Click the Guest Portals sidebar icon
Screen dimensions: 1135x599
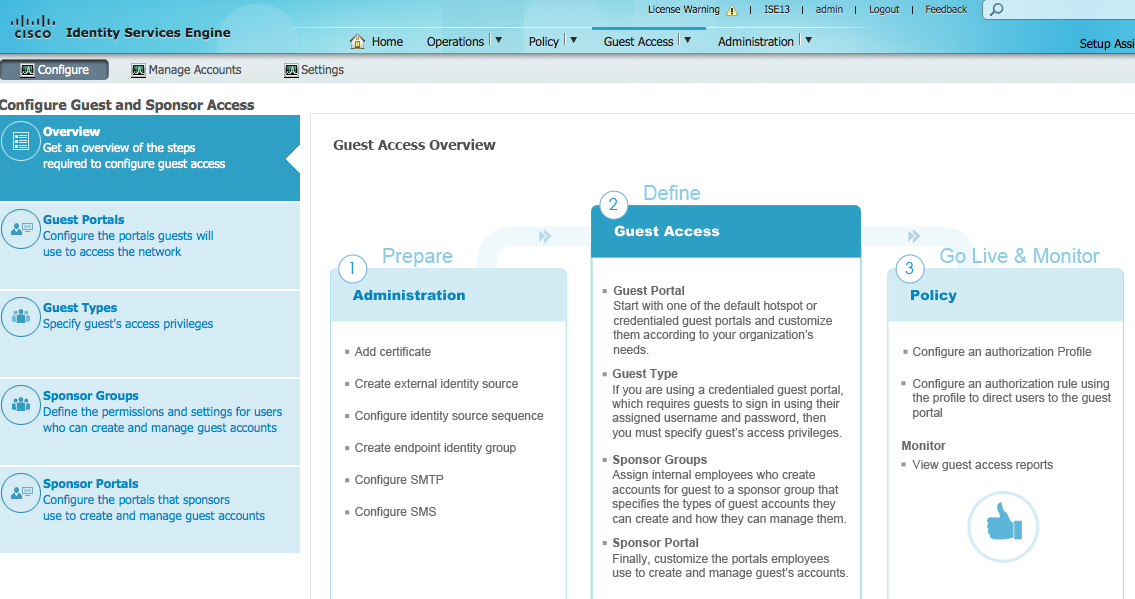(x=21, y=229)
